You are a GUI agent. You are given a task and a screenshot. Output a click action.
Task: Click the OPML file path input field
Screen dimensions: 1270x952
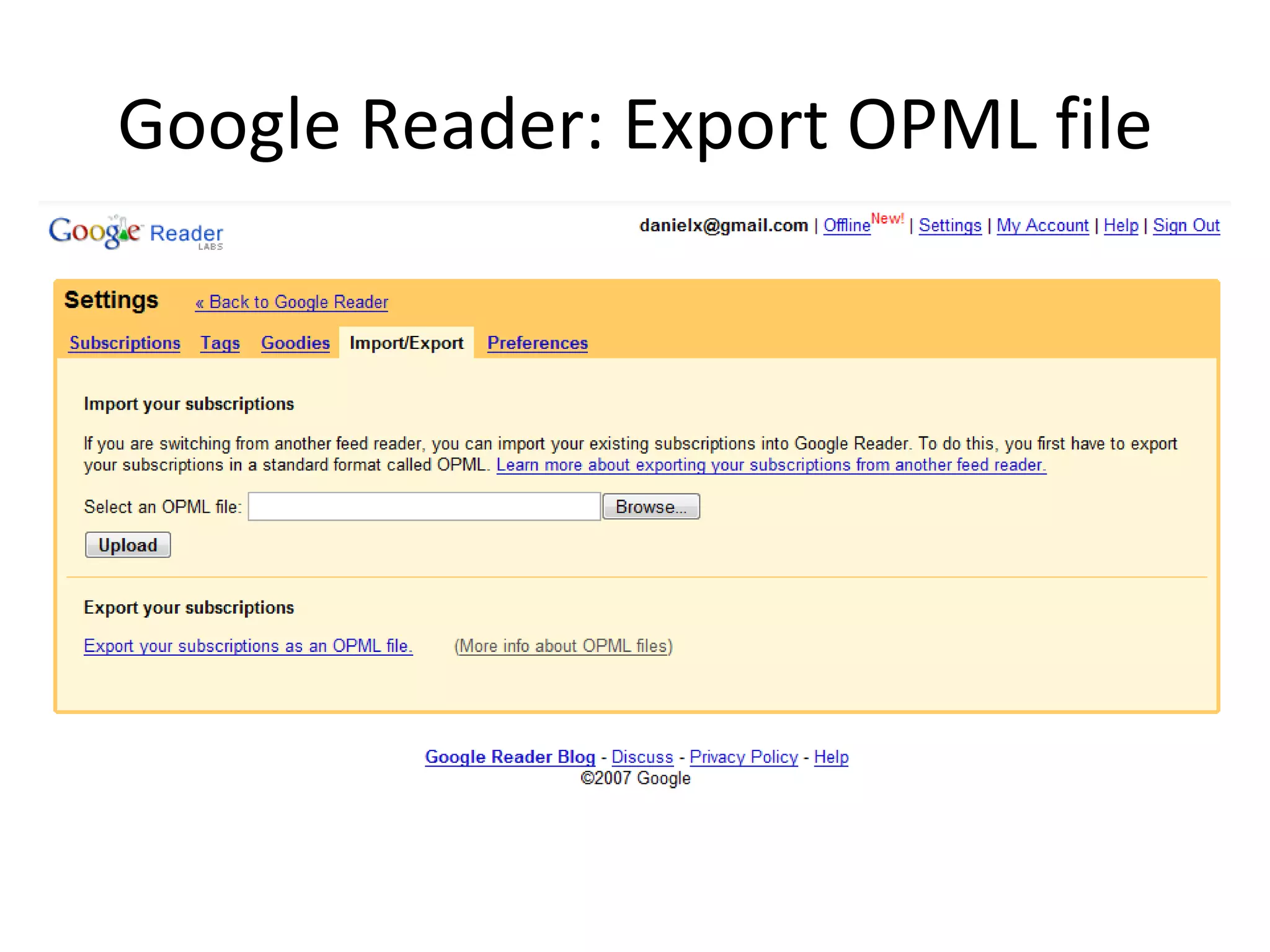coord(424,506)
